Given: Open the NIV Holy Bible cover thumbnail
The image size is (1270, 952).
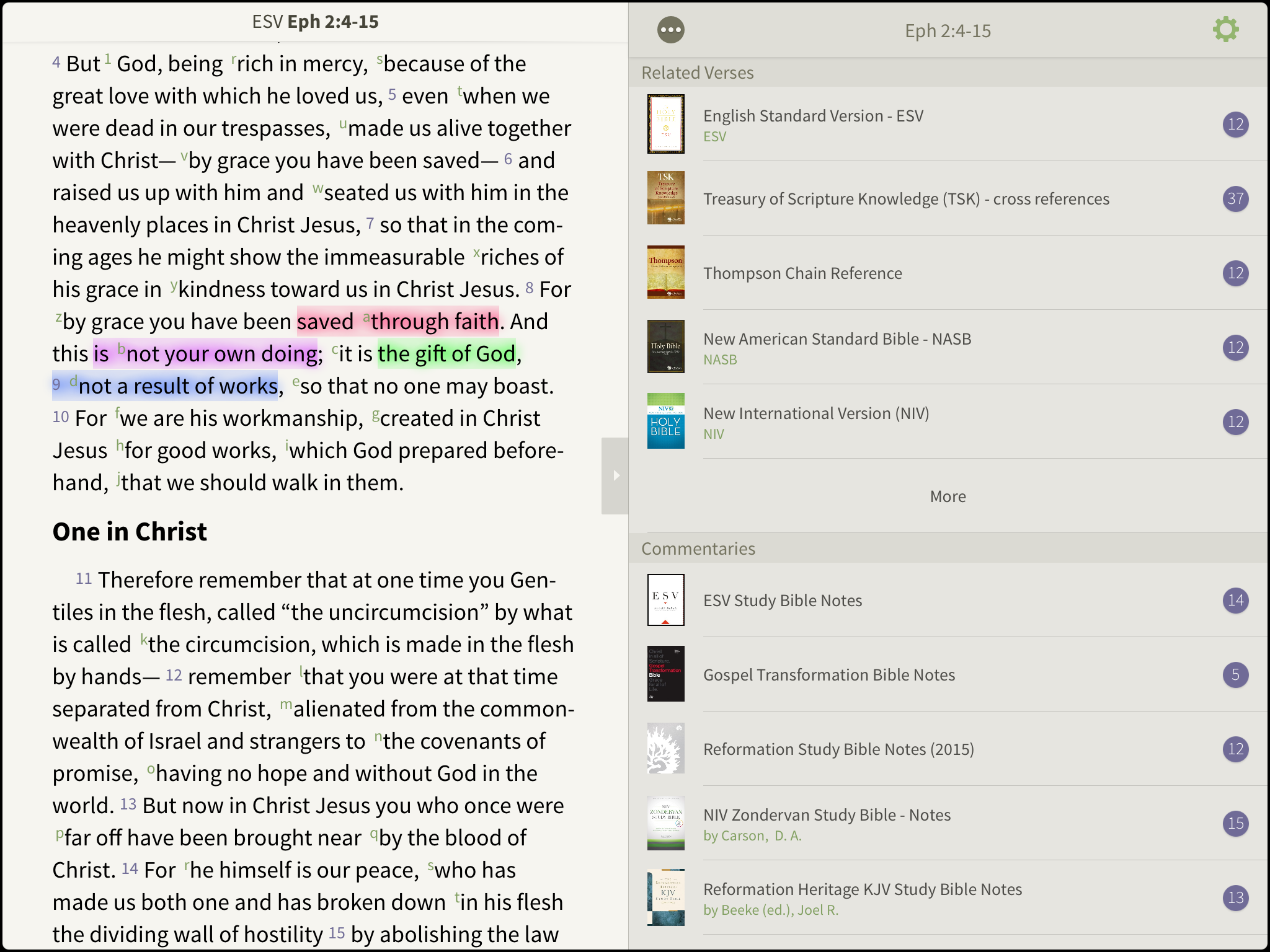Looking at the screenshot, I should (665, 421).
